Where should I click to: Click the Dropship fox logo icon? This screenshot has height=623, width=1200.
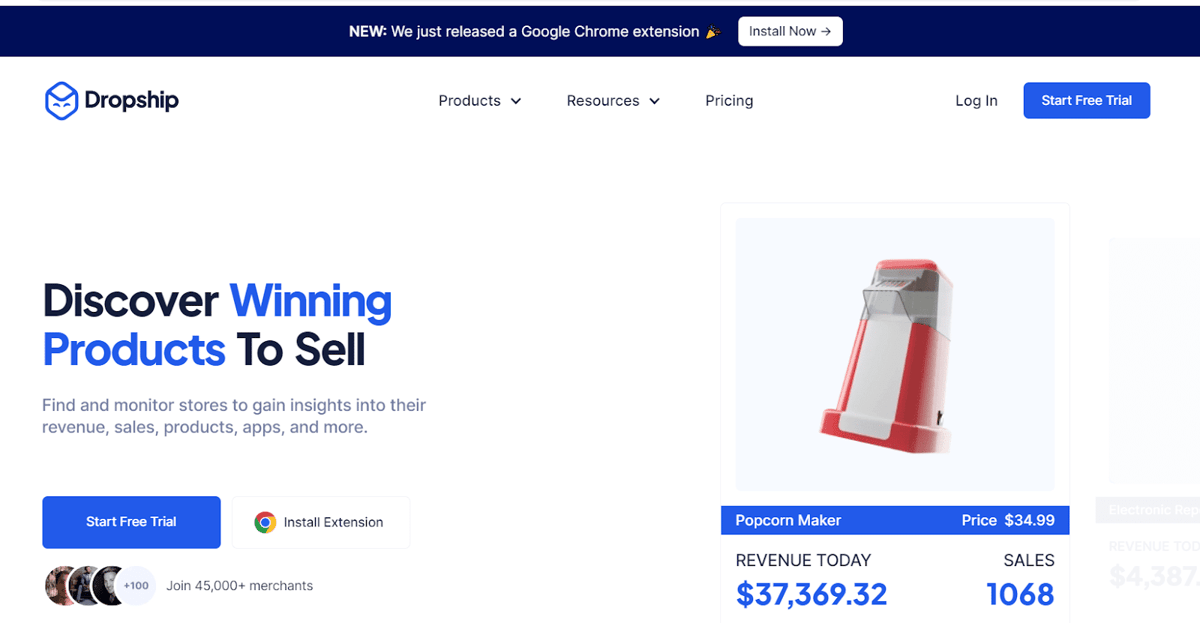[61, 101]
